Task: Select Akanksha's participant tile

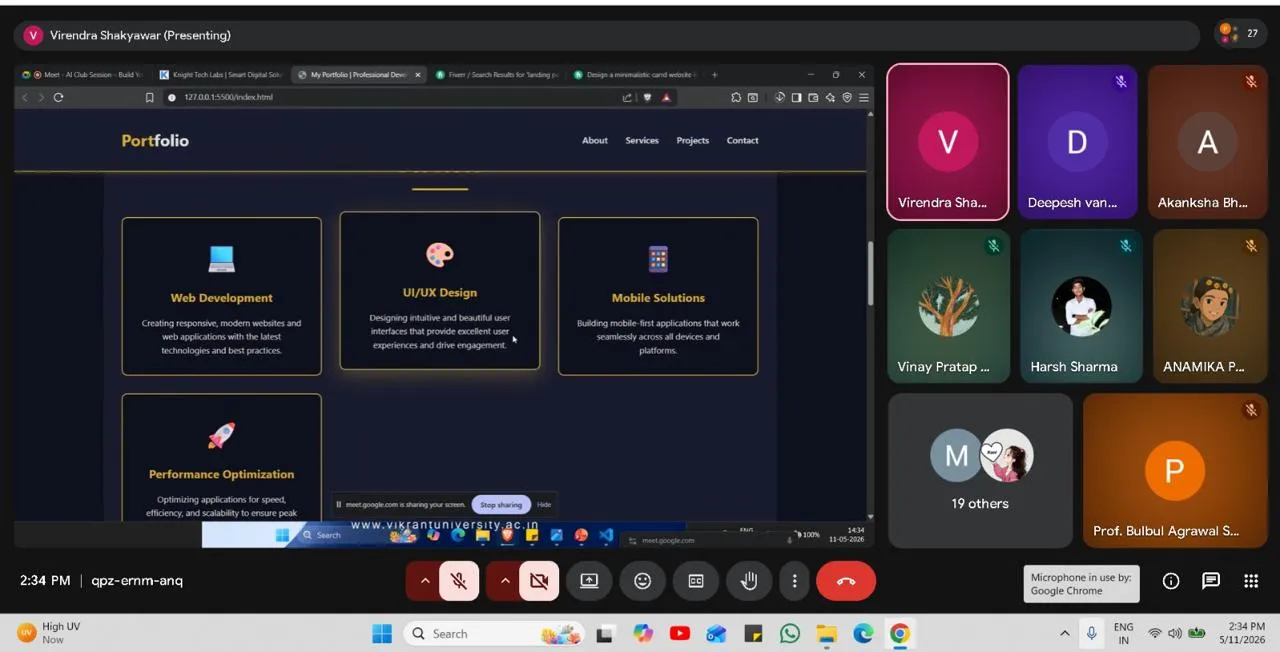Action: point(1208,142)
